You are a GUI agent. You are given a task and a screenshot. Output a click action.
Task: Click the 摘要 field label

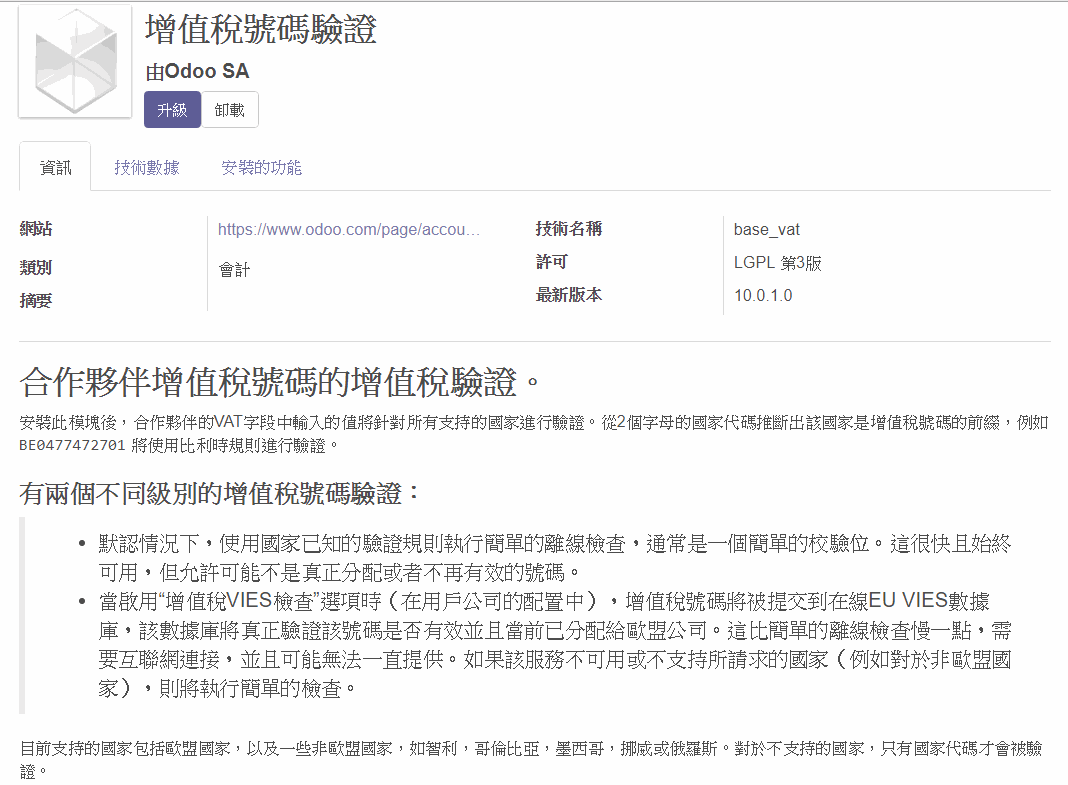(36, 300)
